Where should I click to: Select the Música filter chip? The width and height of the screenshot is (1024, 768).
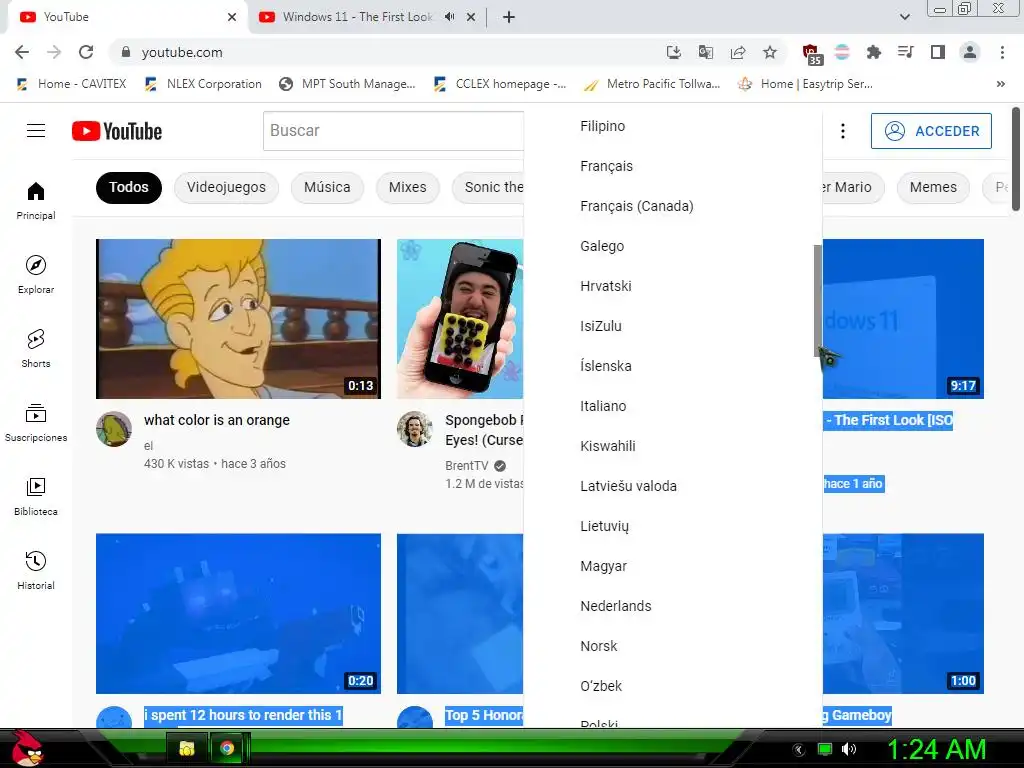pyautogui.click(x=327, y=187)
